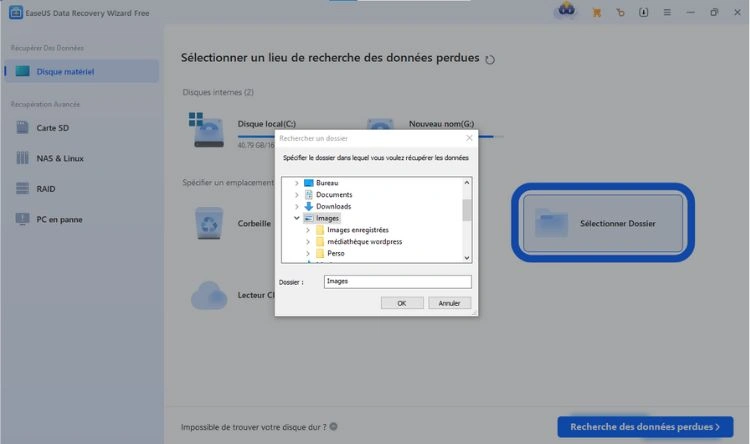This screenshot has height=444, width=750.
Task: Select Disque matériel in sidebar
Action: click(81, 71)
